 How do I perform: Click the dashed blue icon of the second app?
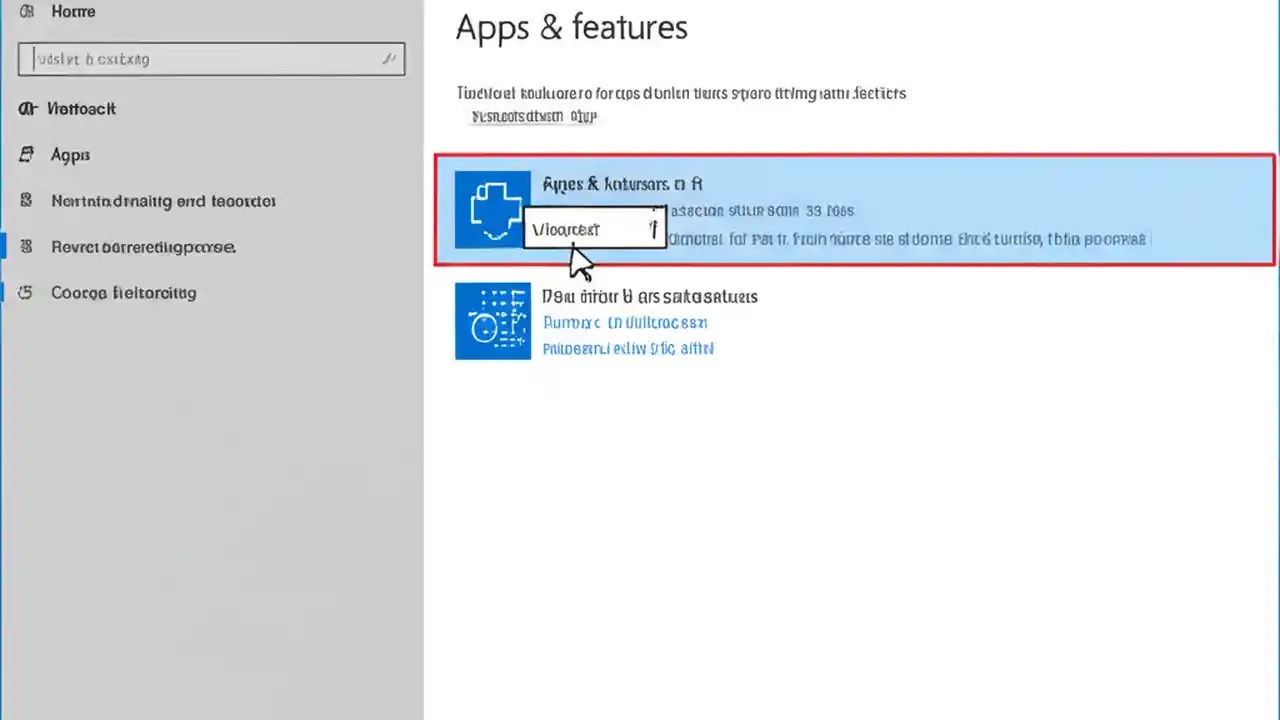[493, 321]
